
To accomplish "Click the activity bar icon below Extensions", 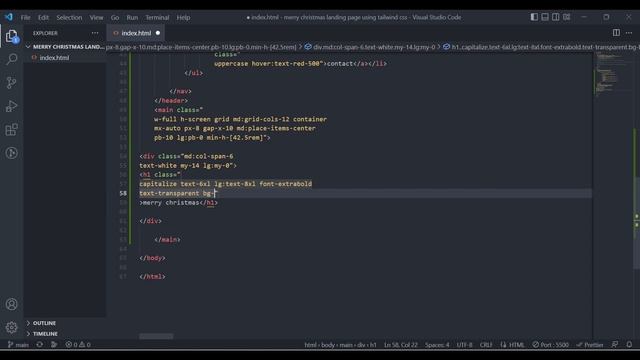I will point(12,153).
